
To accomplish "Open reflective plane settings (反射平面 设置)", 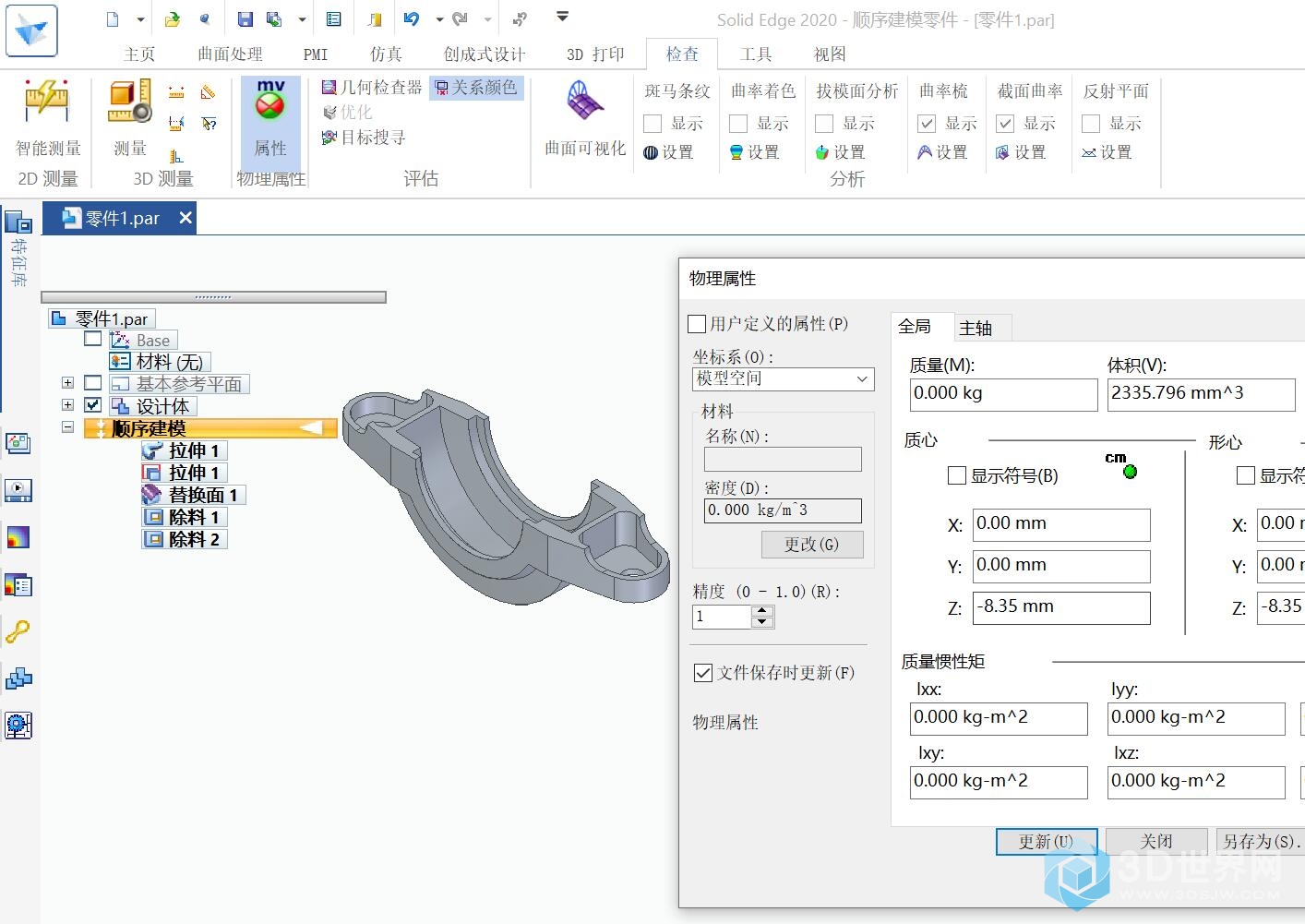I will click(x=1107, y=152).
